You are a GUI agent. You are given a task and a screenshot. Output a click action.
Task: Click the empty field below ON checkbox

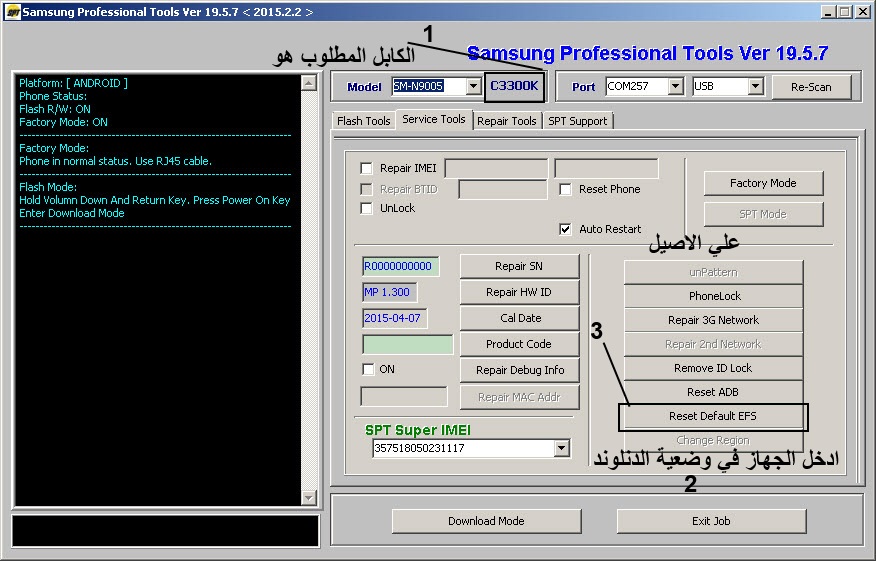coord(404,397)
